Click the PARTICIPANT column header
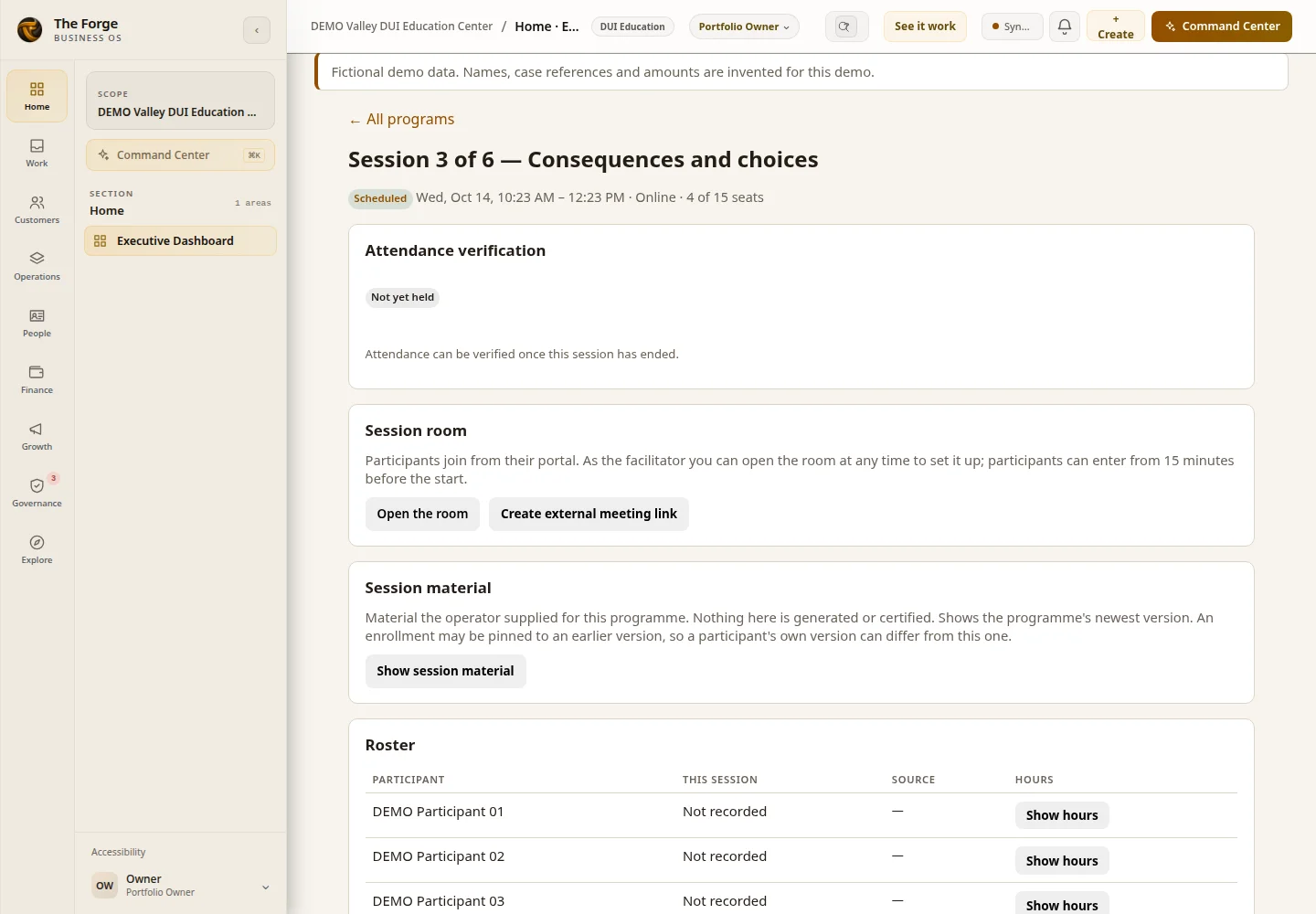1316x914 pixels. 409,780
